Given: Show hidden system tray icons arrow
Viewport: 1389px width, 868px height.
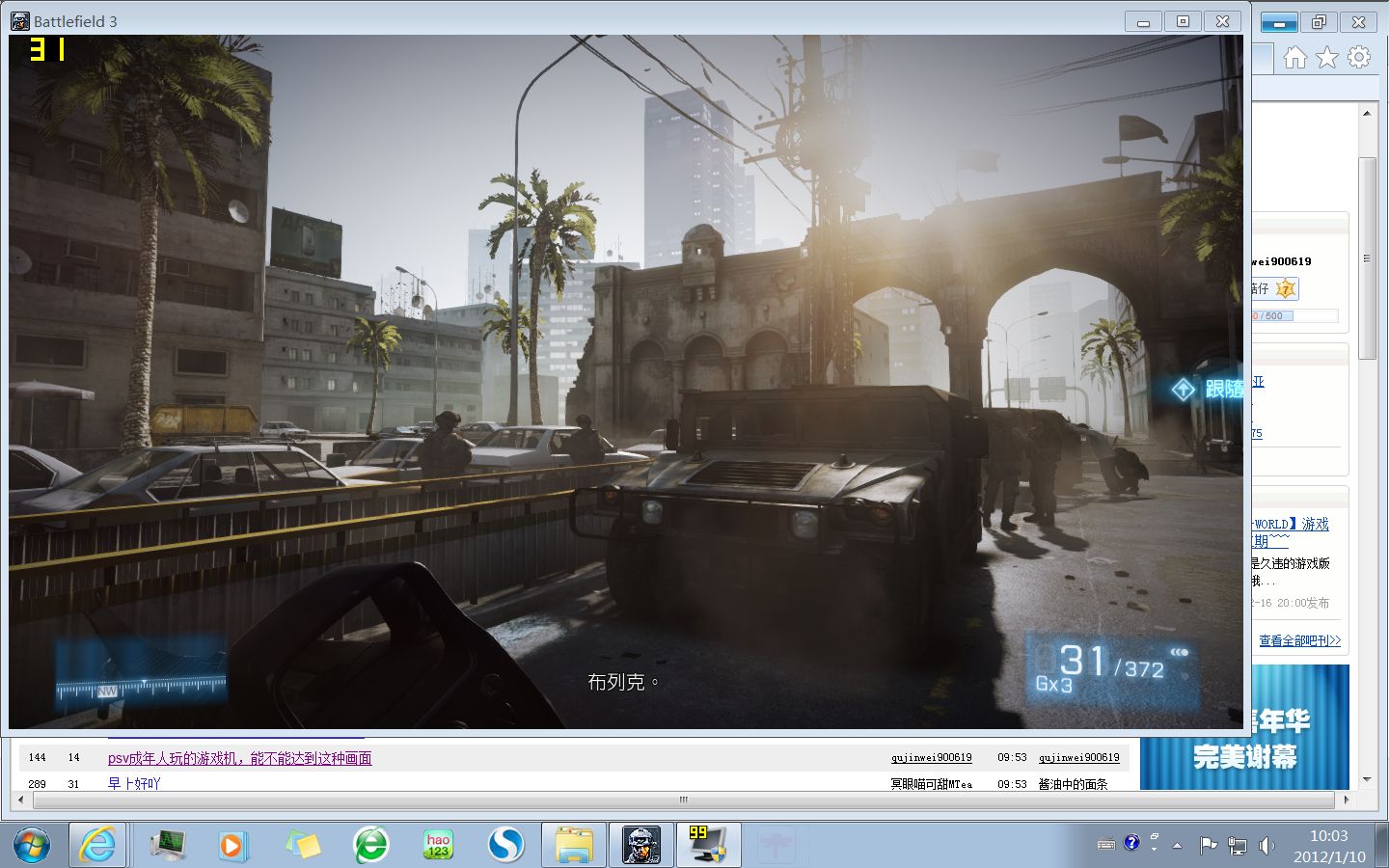Looking at the screenshot, I should [x=1177, y=846].
